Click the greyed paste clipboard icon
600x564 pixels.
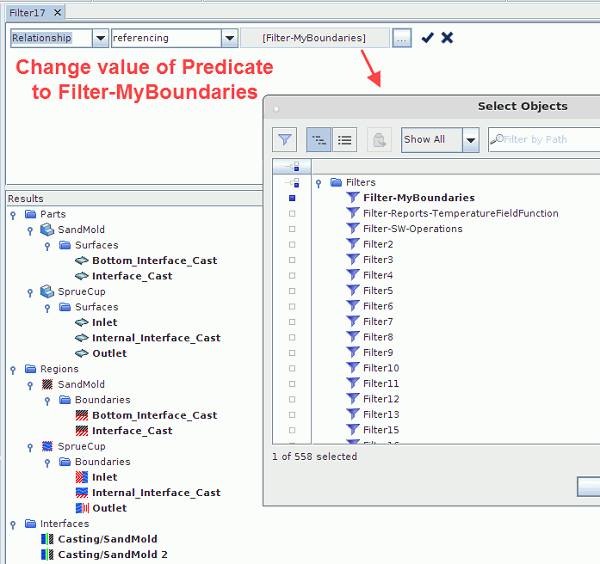click(x=379, y=140)
